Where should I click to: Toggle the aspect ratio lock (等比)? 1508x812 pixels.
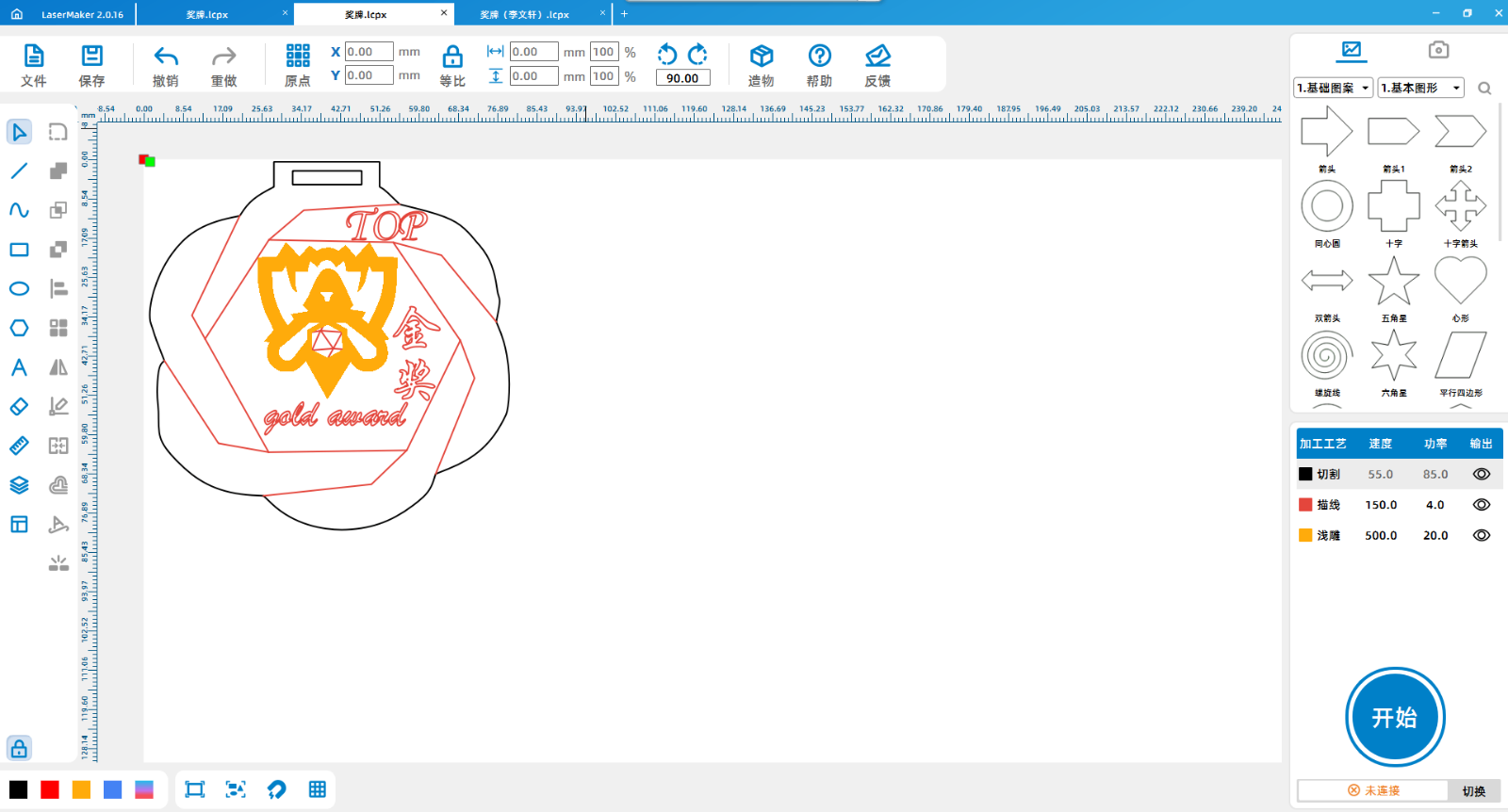click(x=452, y=57)
